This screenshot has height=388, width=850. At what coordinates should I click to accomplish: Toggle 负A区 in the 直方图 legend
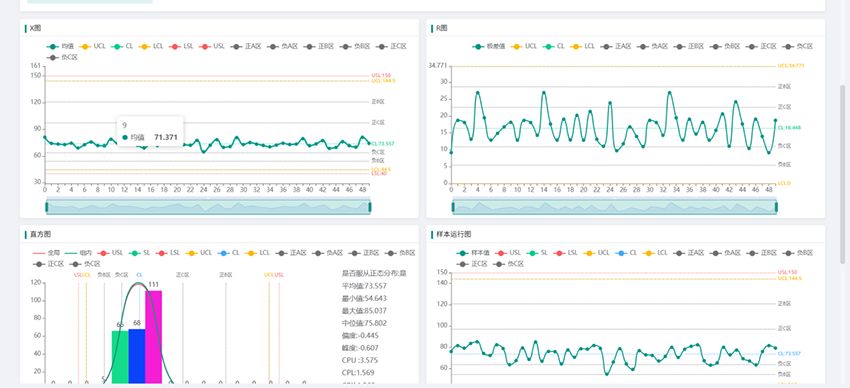click(328, 253)
